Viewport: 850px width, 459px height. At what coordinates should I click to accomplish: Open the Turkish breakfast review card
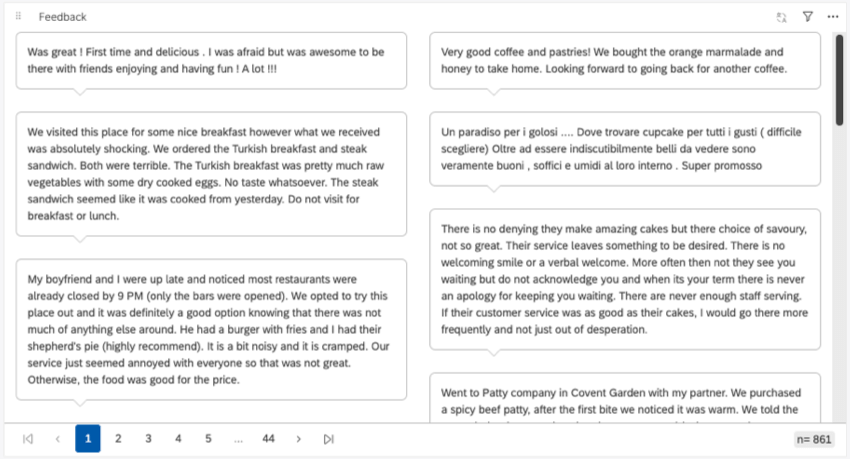click(x=211, y=174)
